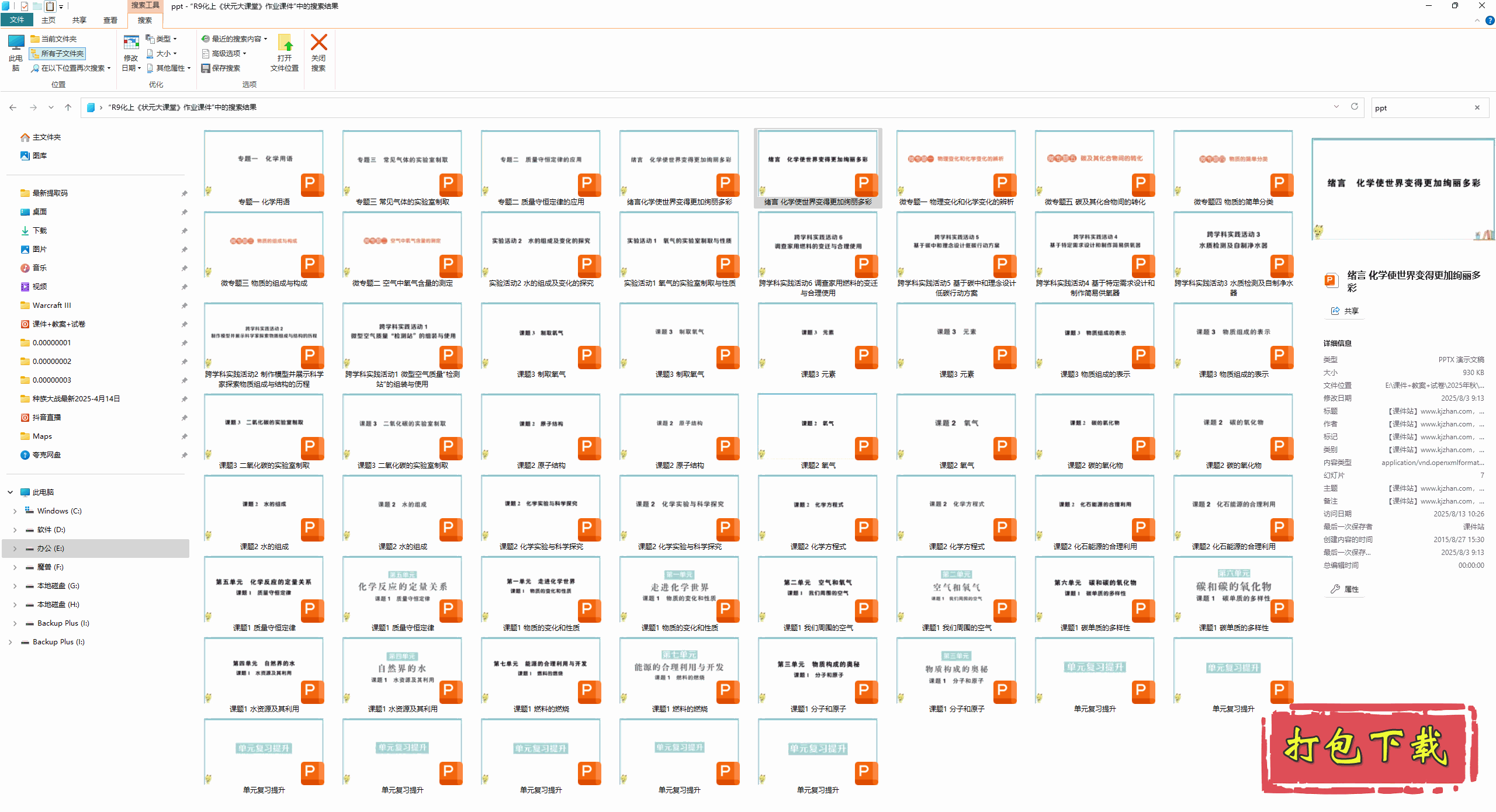Image resolution: width=1496 pixels, height=812 pixels.
Task: Open the 文件 menu tab
Action: [x=17, y=20]
